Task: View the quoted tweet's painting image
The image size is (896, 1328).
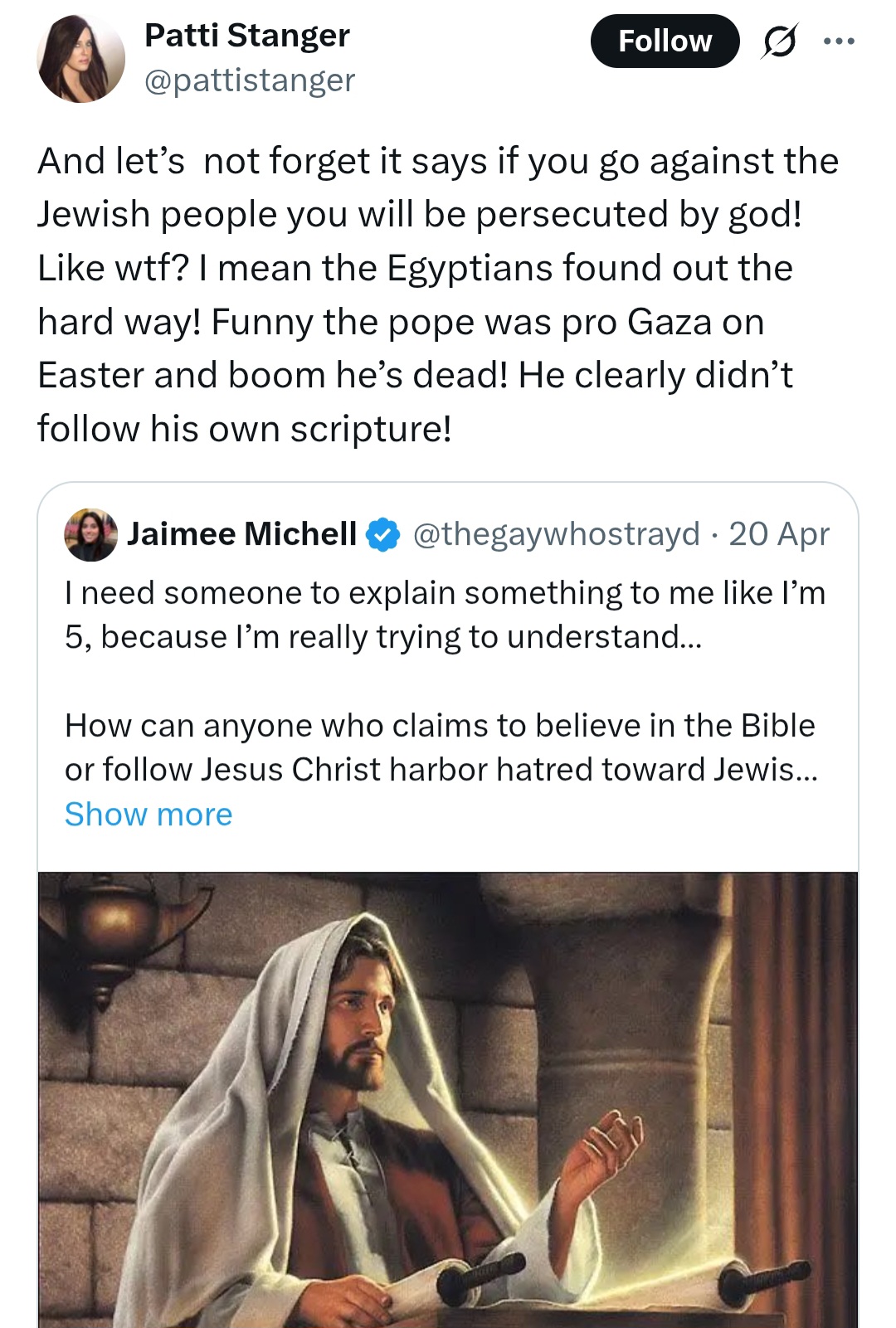Action: [x=448, y=1100]
